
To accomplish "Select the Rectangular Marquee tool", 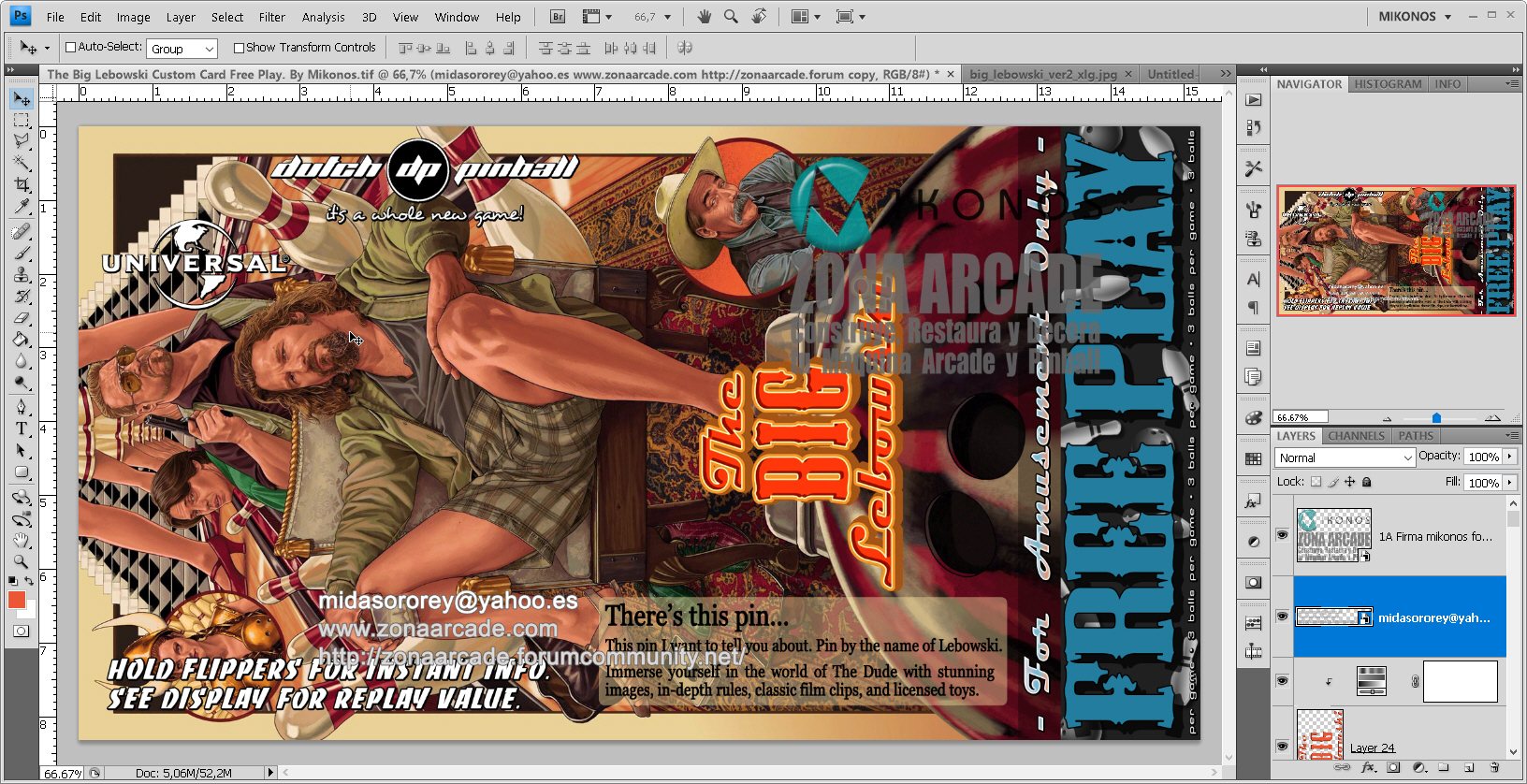I will (21, 121).
